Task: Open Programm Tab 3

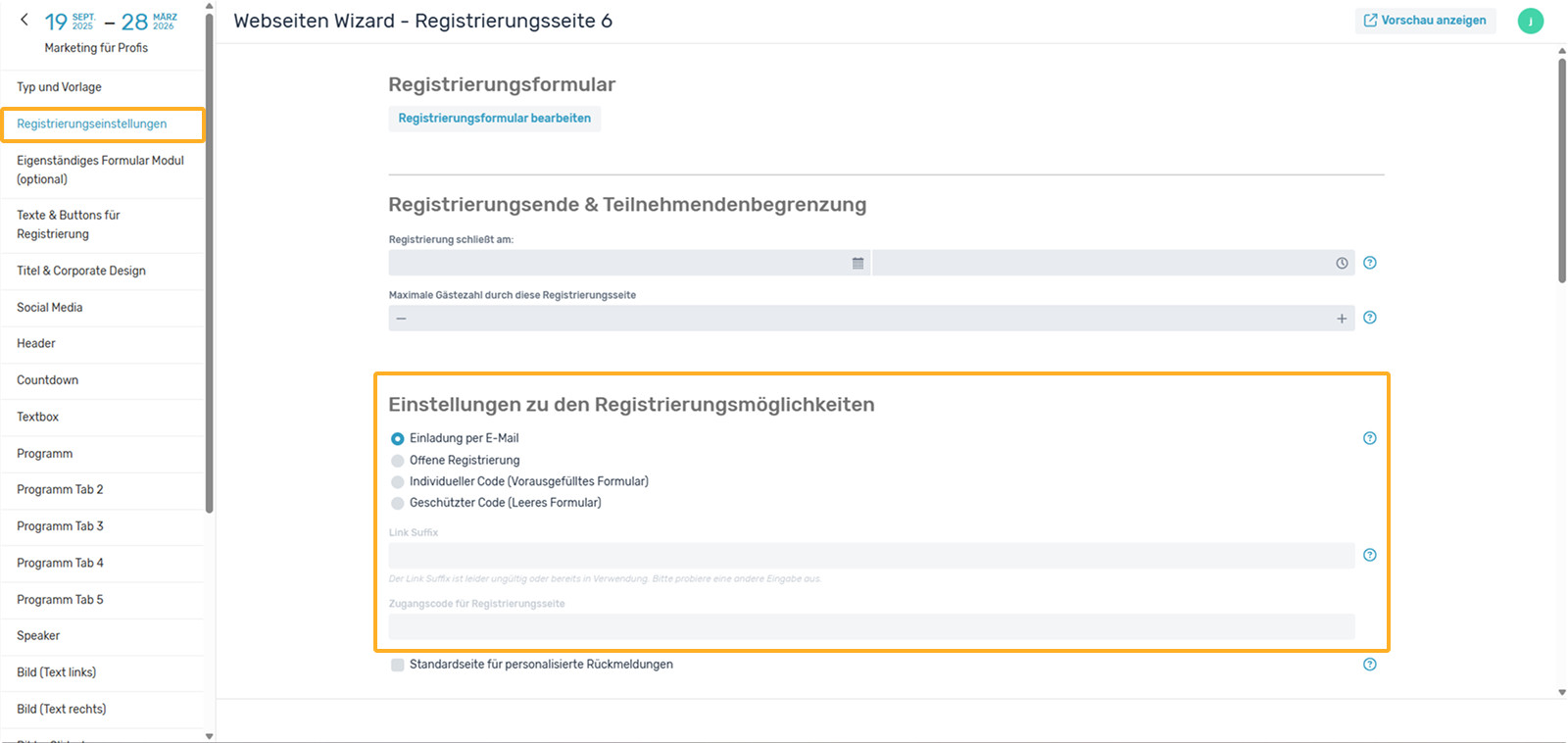Action: 103,526
